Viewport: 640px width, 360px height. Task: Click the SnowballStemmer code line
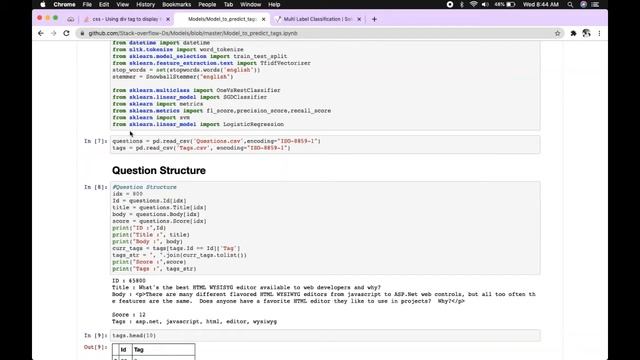[173, 77]
